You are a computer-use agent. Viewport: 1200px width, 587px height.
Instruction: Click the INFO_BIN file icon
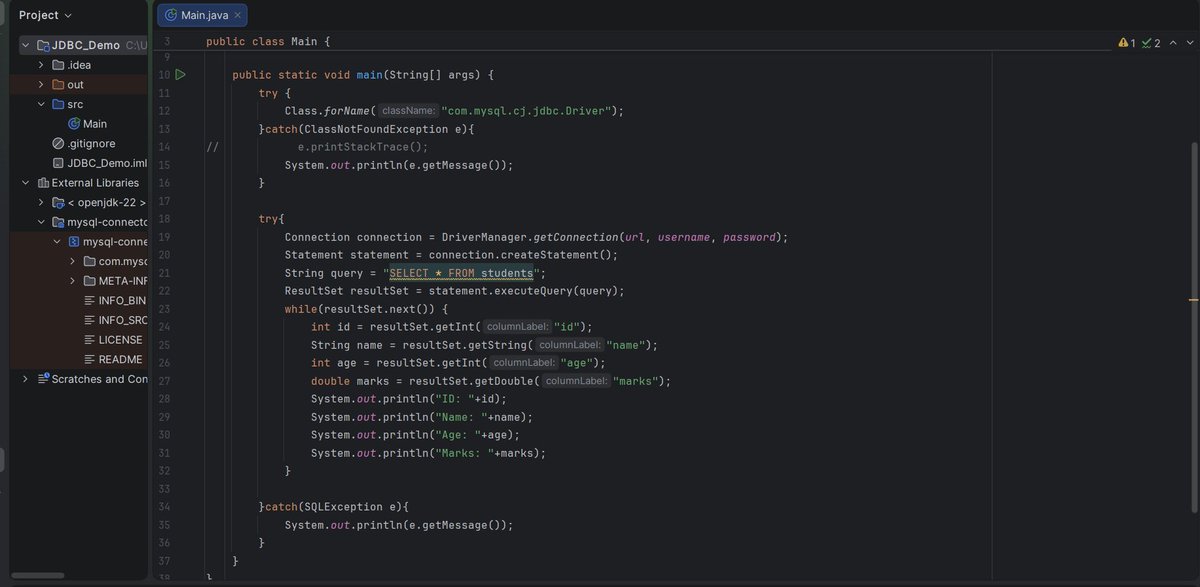point(89,301)
